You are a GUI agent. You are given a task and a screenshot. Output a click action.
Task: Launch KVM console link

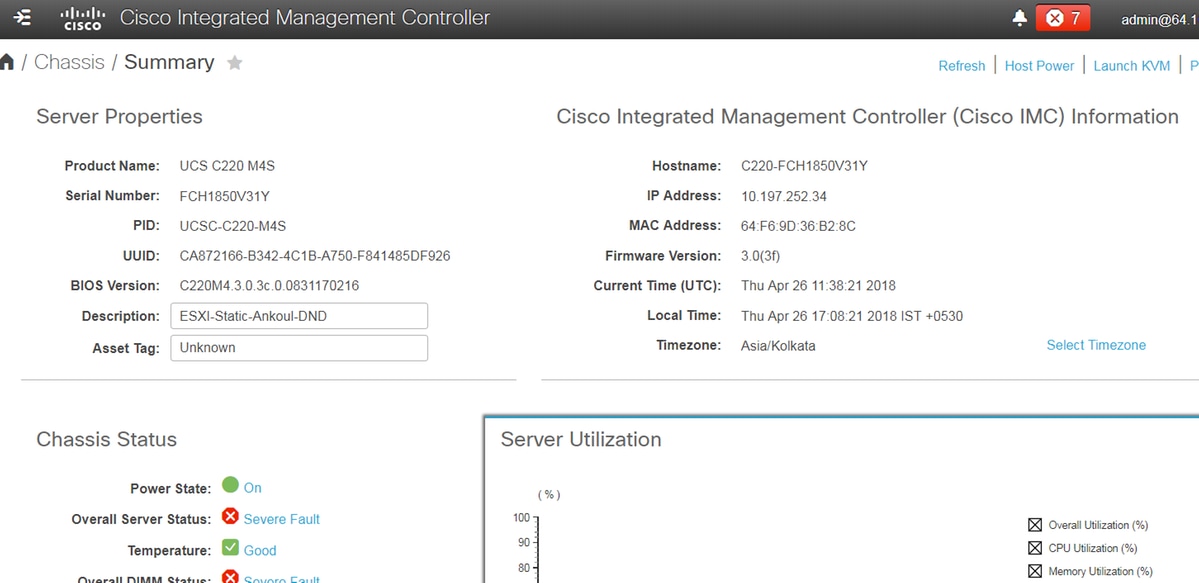tap(1131, 66)
